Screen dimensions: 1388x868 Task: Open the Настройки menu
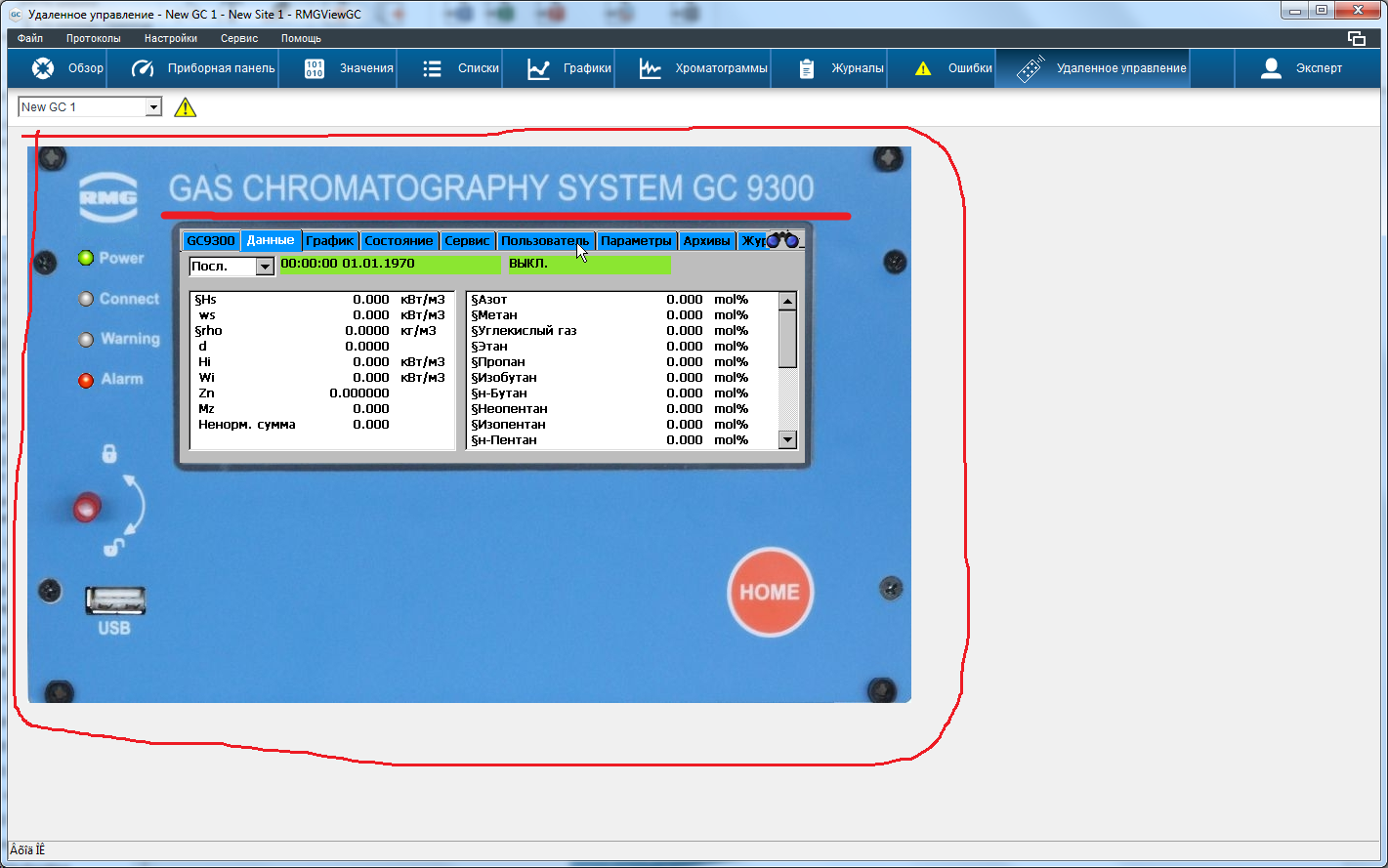170,38
